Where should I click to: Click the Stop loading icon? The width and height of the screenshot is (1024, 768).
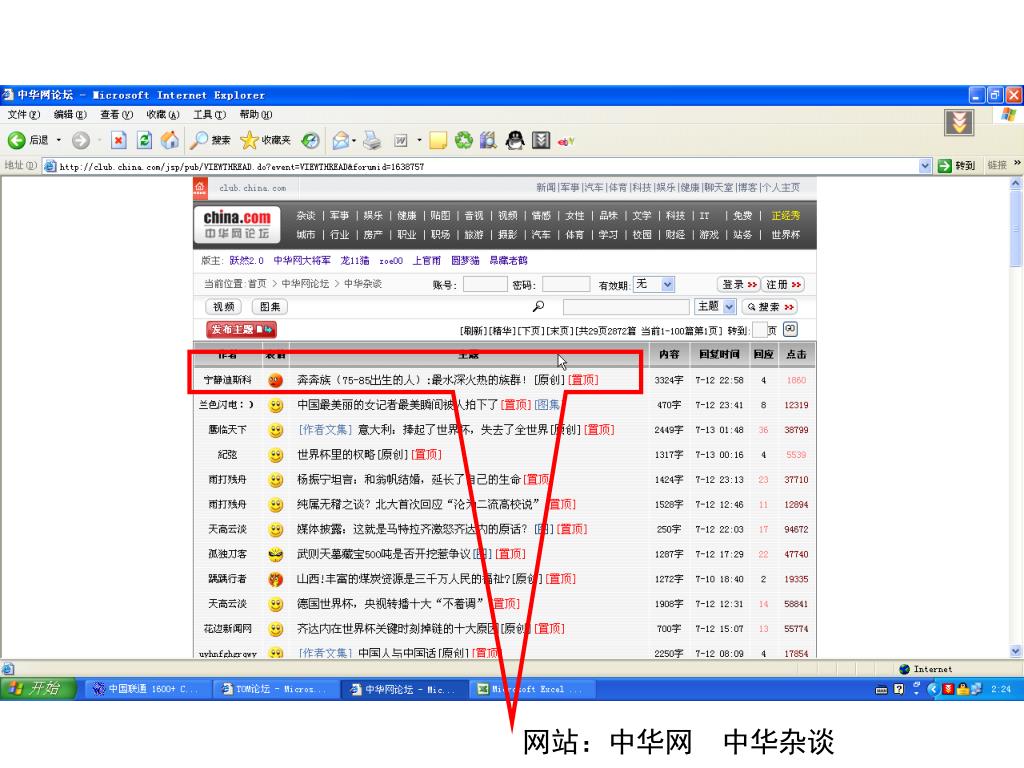pos(118,140)
